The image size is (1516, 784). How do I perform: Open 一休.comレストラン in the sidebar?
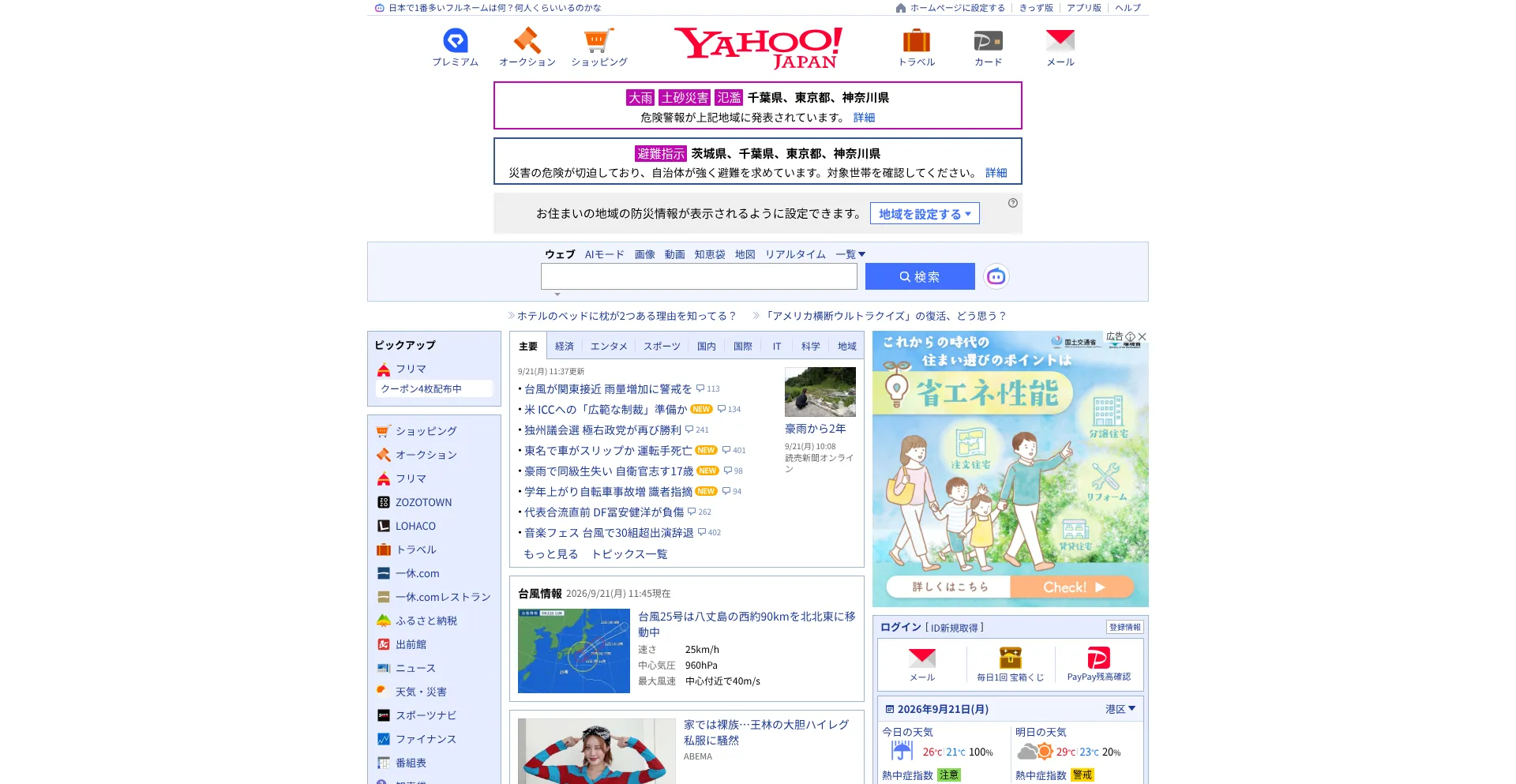[433, 597]
